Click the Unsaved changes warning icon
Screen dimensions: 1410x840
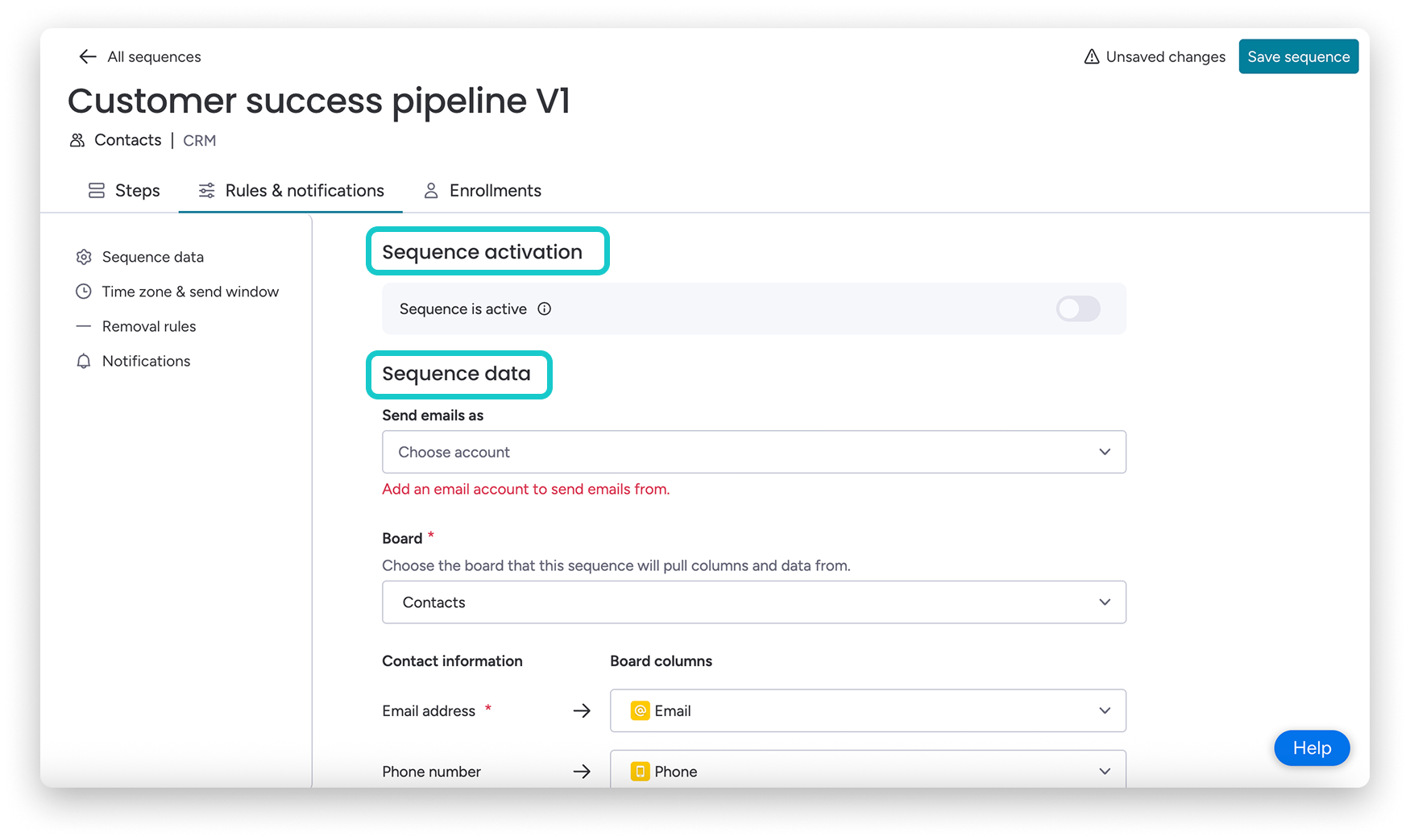tap(1092, 56)
